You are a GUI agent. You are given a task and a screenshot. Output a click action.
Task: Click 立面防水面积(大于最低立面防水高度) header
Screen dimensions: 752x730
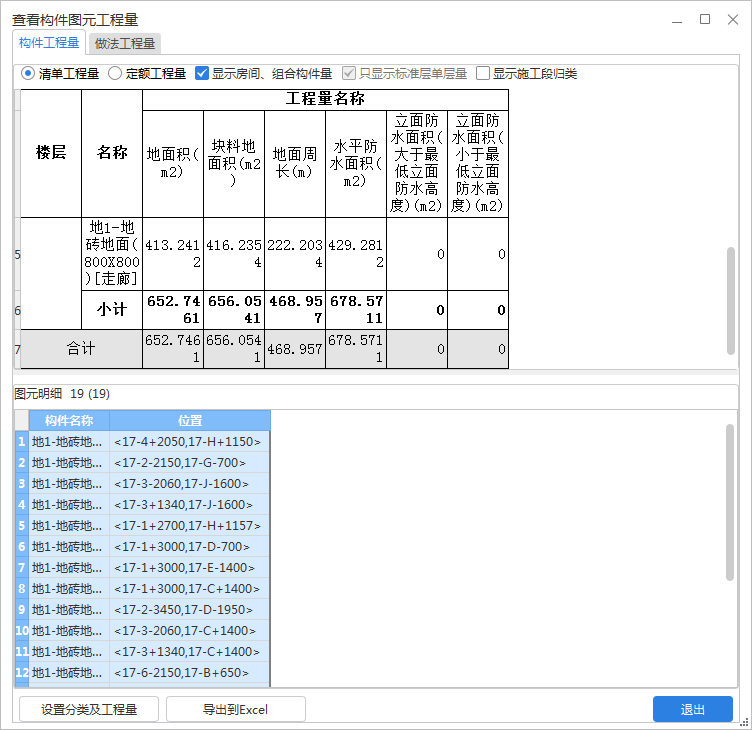[x=417, y=164]
